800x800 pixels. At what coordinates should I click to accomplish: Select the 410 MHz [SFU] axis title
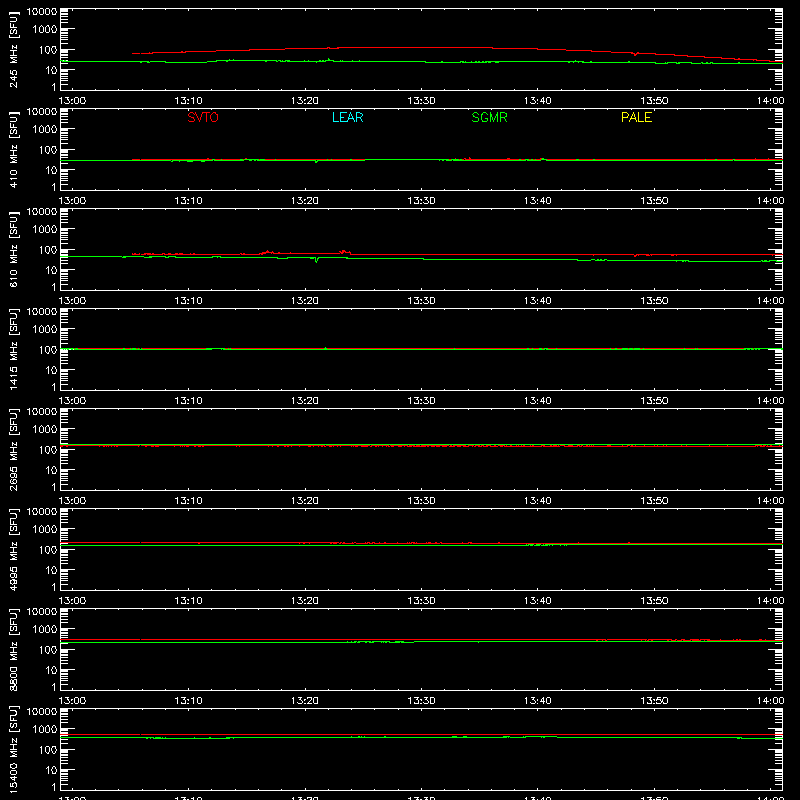click(14, 149)
